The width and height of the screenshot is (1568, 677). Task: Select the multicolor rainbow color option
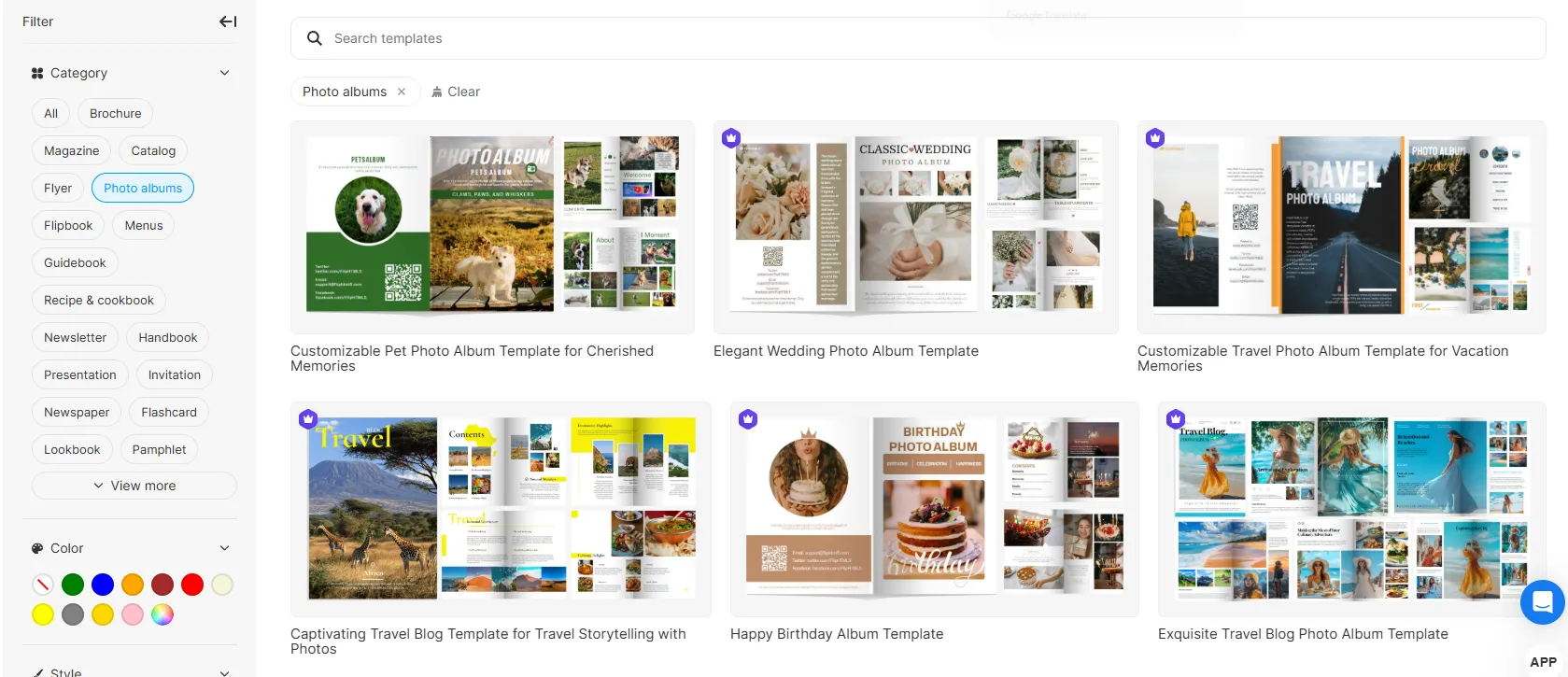(162, 614)
